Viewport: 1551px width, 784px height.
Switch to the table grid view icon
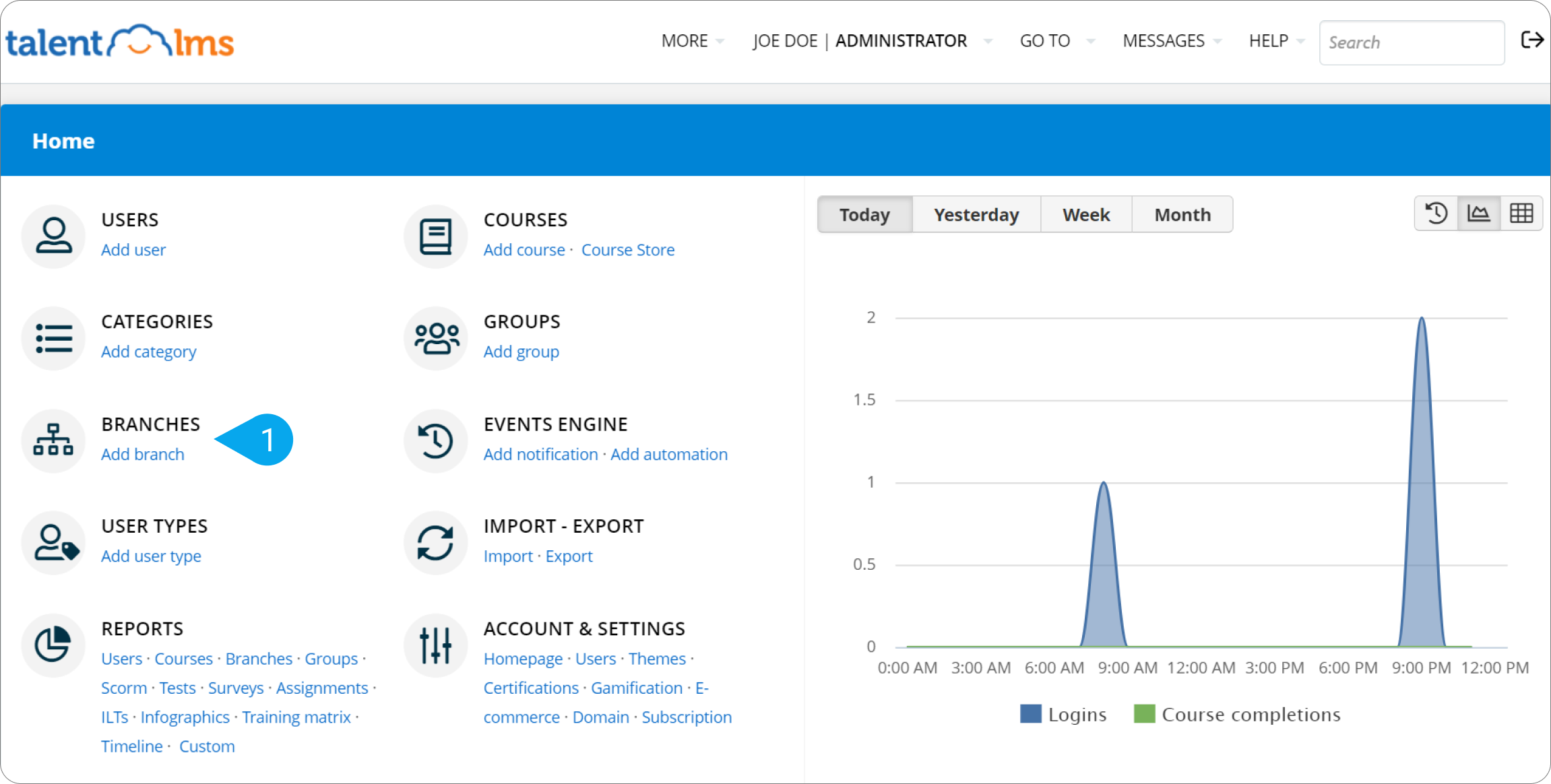pos(1521,214)
